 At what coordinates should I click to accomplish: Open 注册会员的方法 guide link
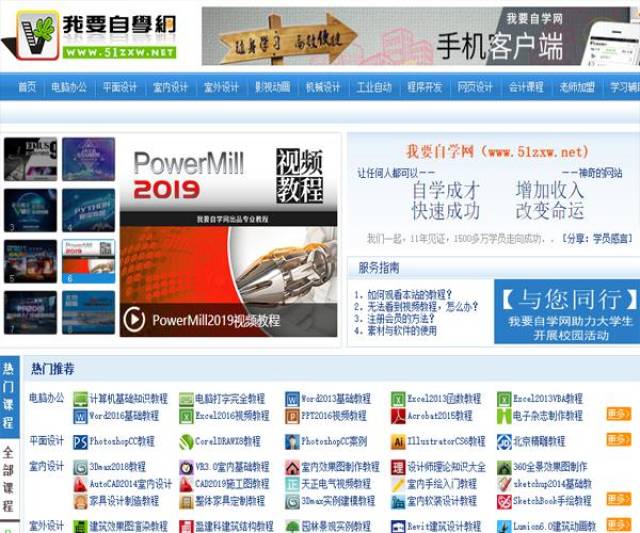click(x=401, y=318)
